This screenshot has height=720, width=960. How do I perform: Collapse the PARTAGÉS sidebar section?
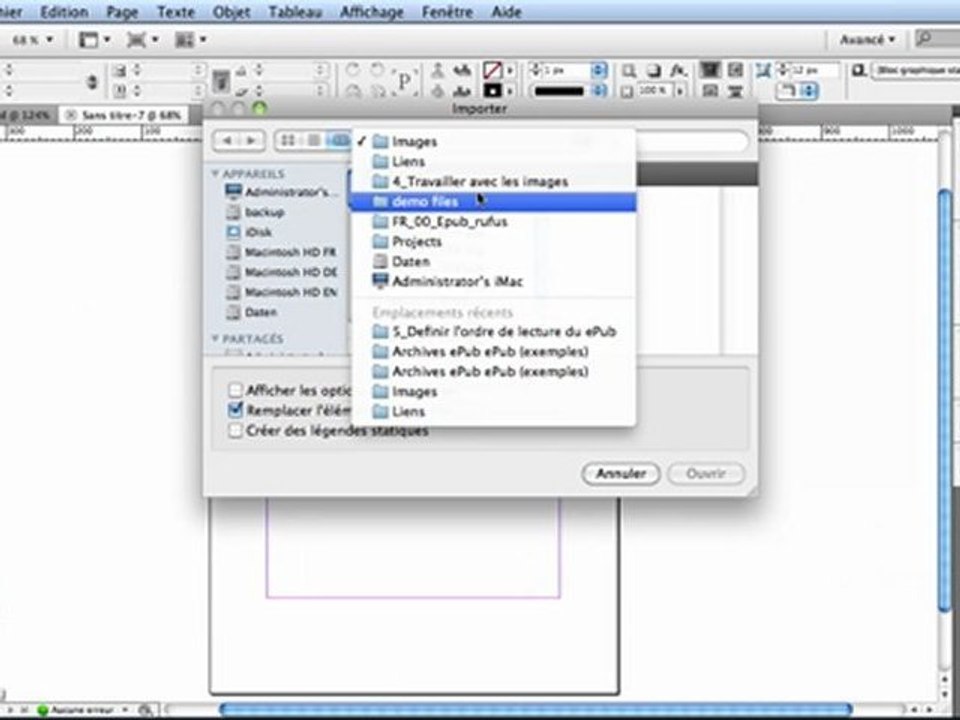(x=216, y=339)
